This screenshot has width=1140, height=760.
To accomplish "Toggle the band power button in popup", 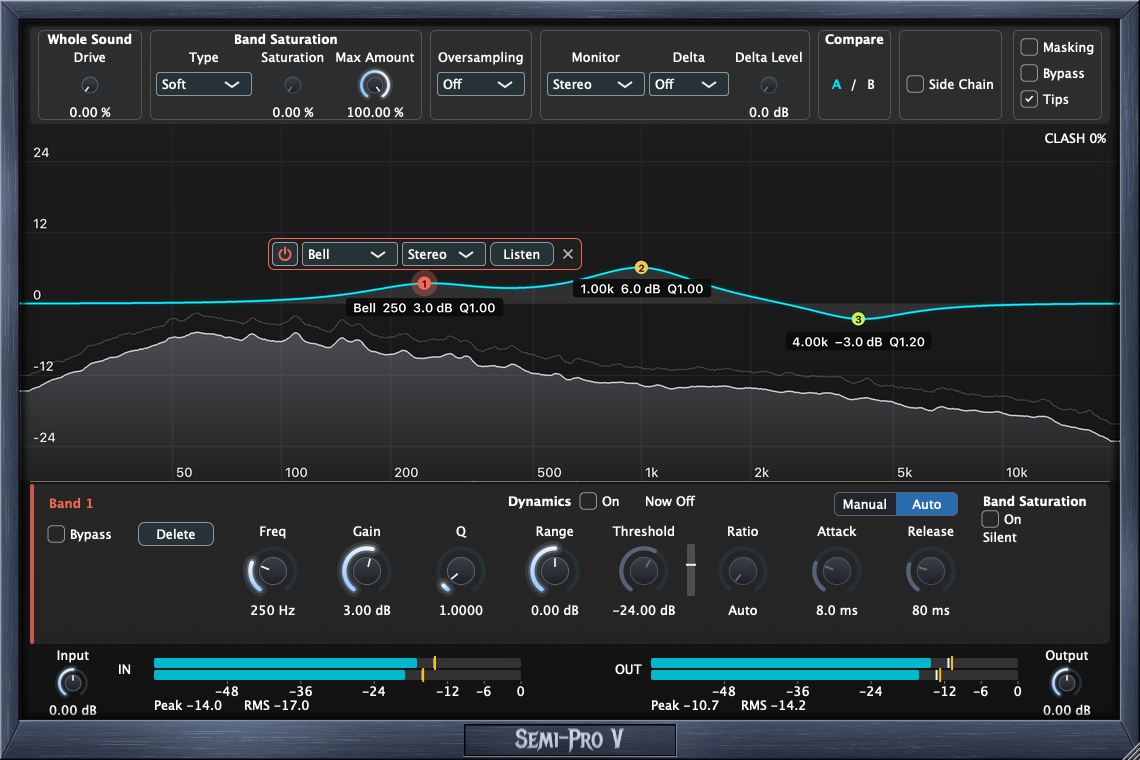I will 284,255.
